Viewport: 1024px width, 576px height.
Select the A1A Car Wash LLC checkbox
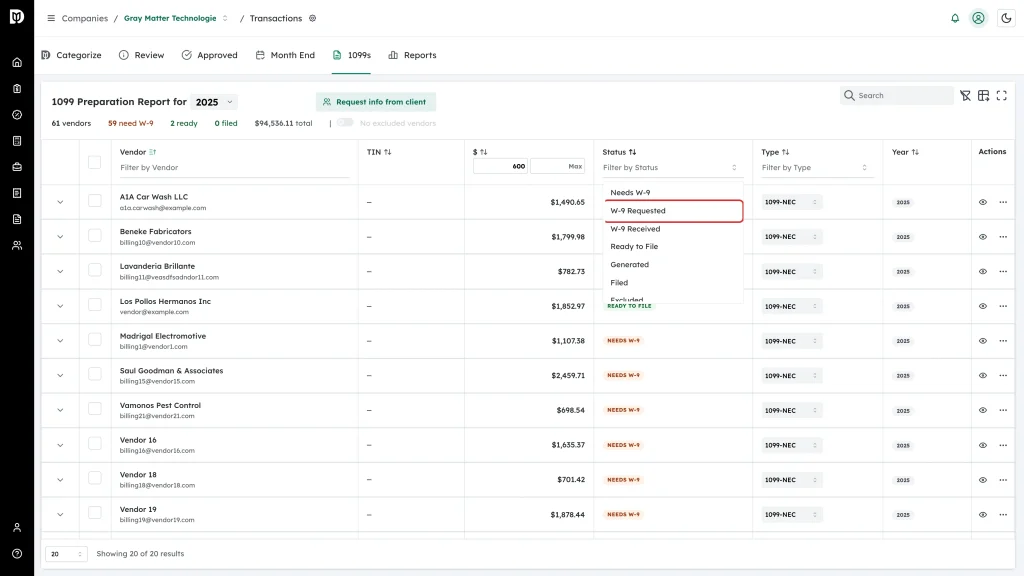95,200
